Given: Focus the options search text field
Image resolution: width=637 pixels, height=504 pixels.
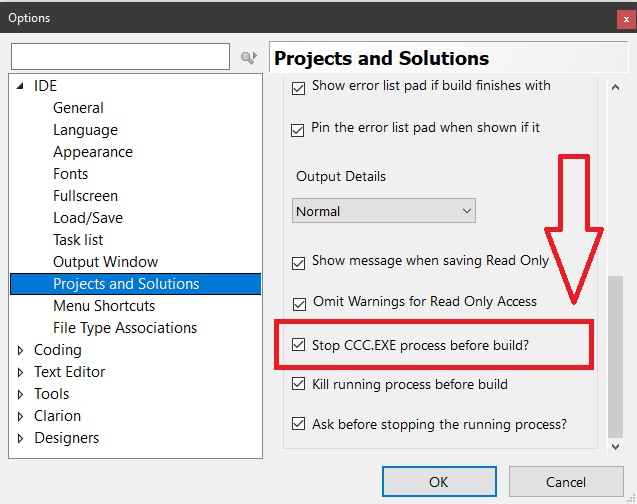Looking at the screenshot, I should [x=120, y=57].
